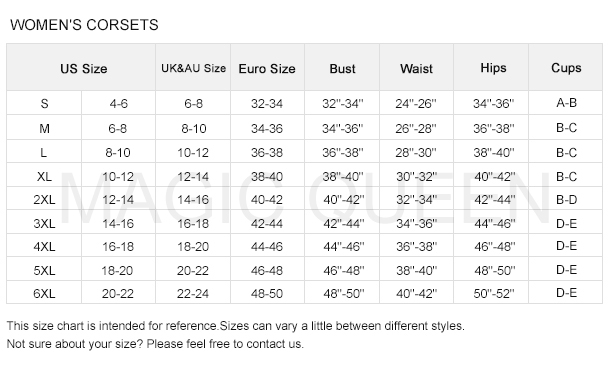Select Euro size 40-42 cell
This screenshot has width=610, height=369.
click(267, 199)
